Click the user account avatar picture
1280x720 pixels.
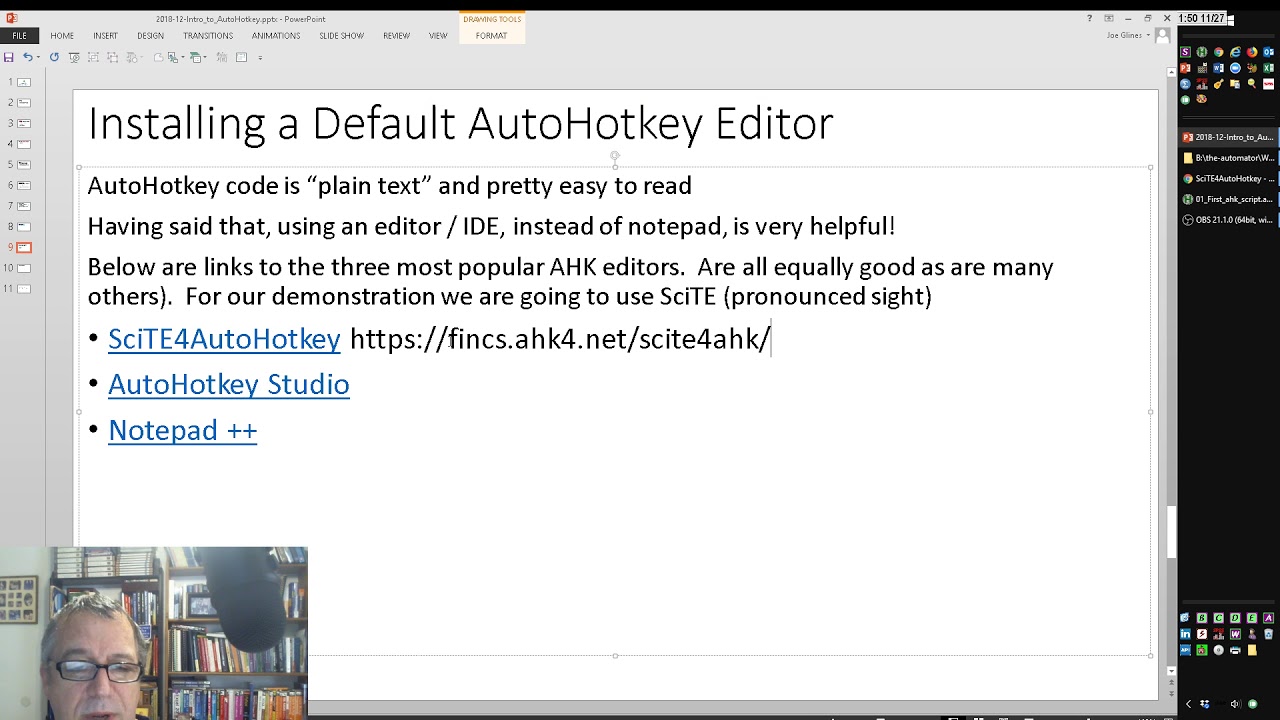tap(1162, 35)
